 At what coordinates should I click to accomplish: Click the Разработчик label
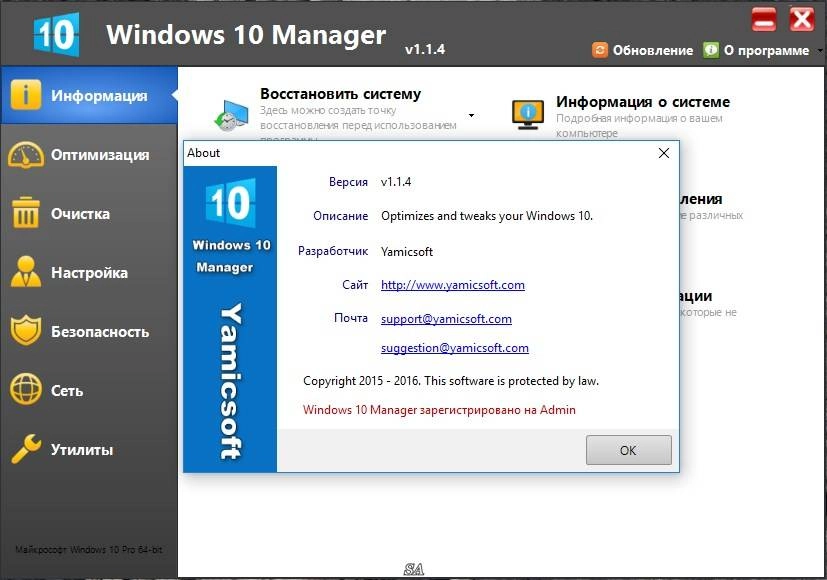point(333,251)
